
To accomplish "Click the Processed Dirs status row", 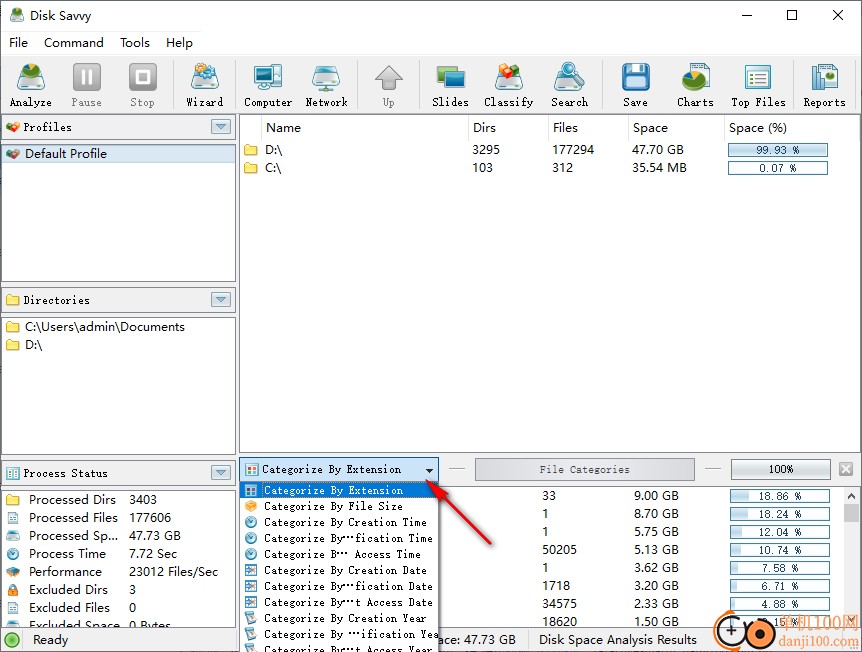I will pos(119,500).
